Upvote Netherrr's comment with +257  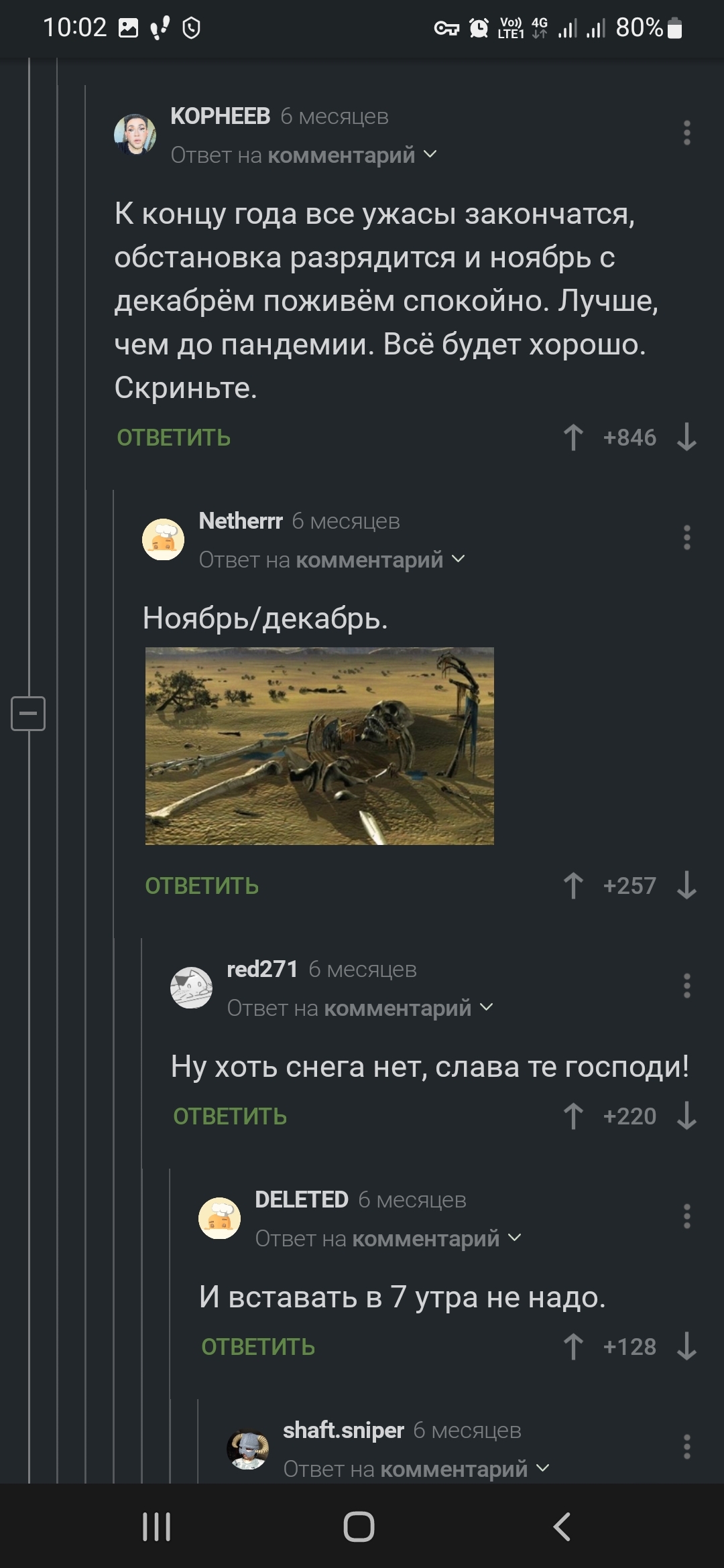573,886
